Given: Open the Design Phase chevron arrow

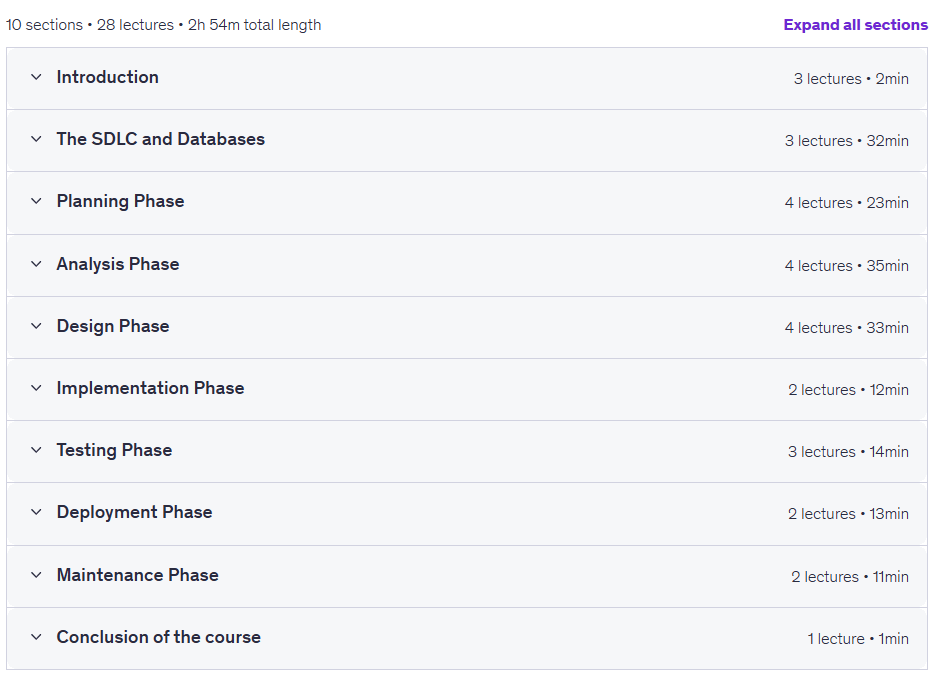Looking at the screenshot, I should tap(36, 325).
